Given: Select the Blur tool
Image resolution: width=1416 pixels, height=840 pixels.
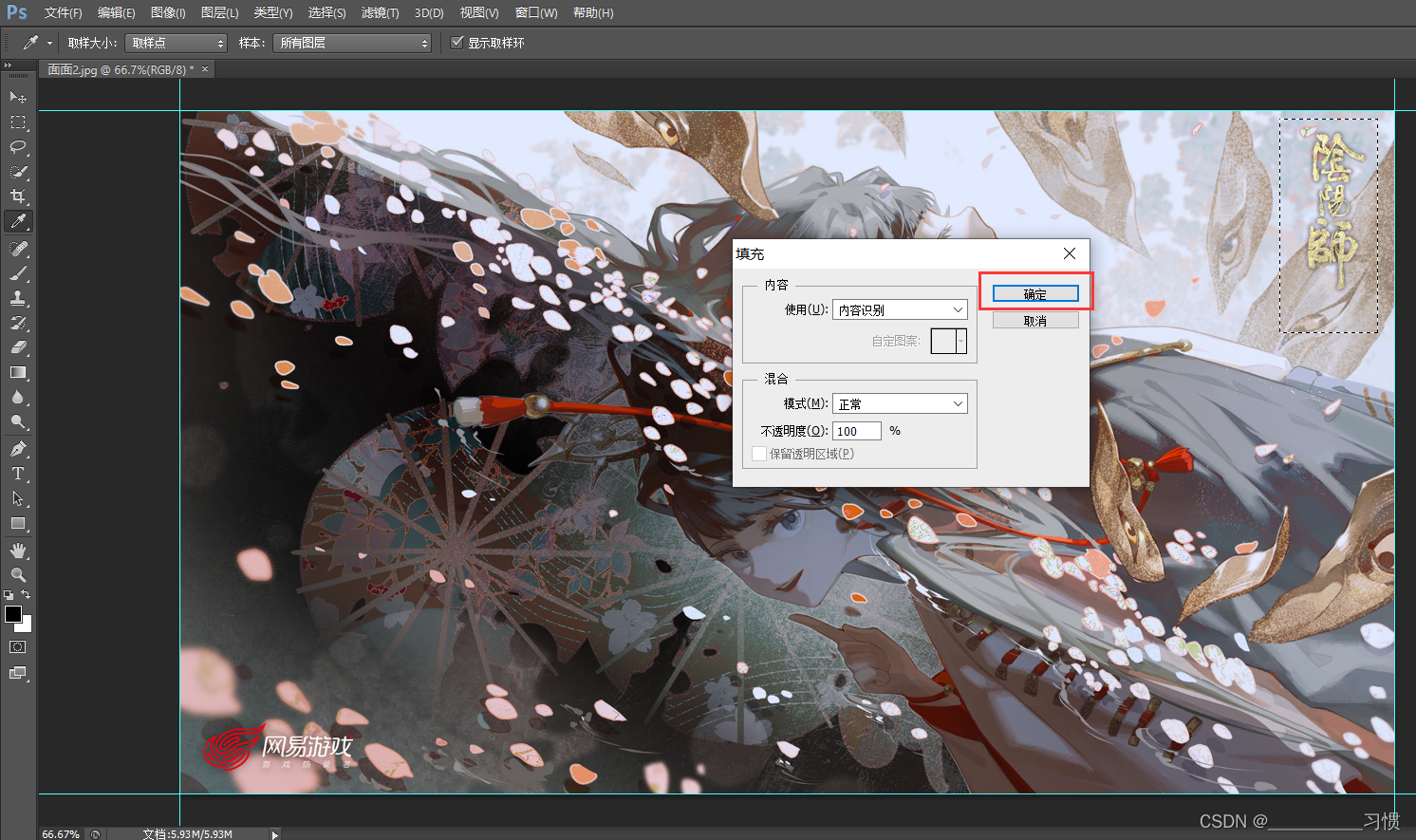Looking at the screenshot, I should click(18, 397).
